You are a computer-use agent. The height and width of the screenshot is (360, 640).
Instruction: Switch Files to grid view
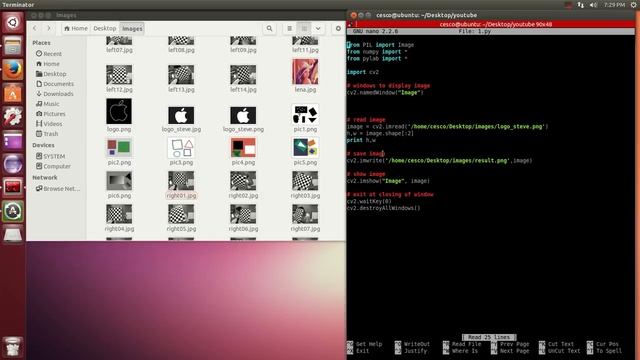(304, 29)
